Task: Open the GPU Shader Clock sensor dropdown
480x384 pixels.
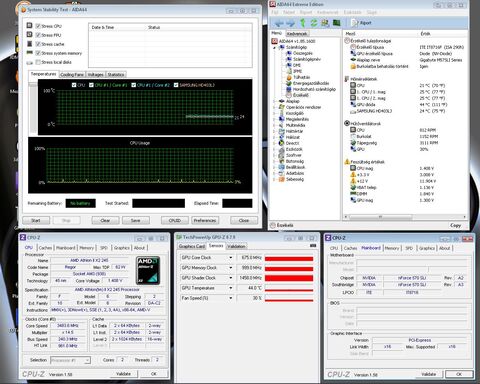Action: tap(230, 278)
